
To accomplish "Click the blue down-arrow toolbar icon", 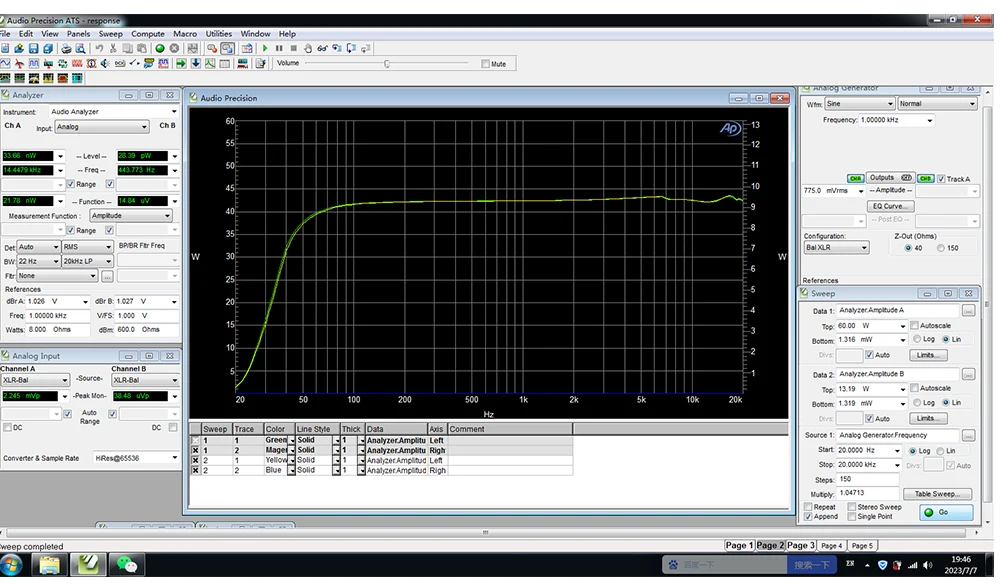I will (196, 64).
